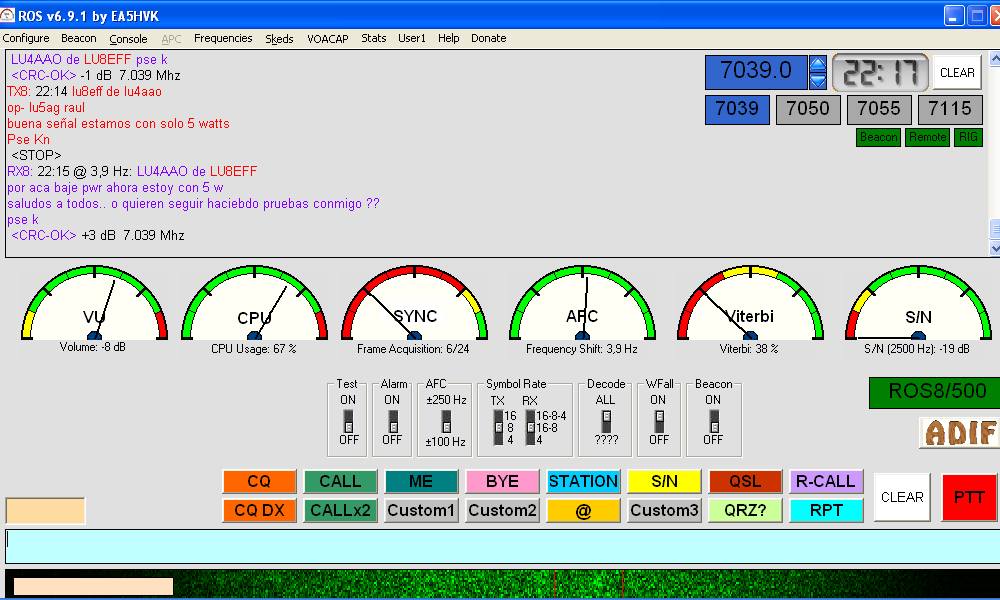Click the Custom3 macro button
This screenshot has height=600, width=1000.
click(x=664, y=511)
